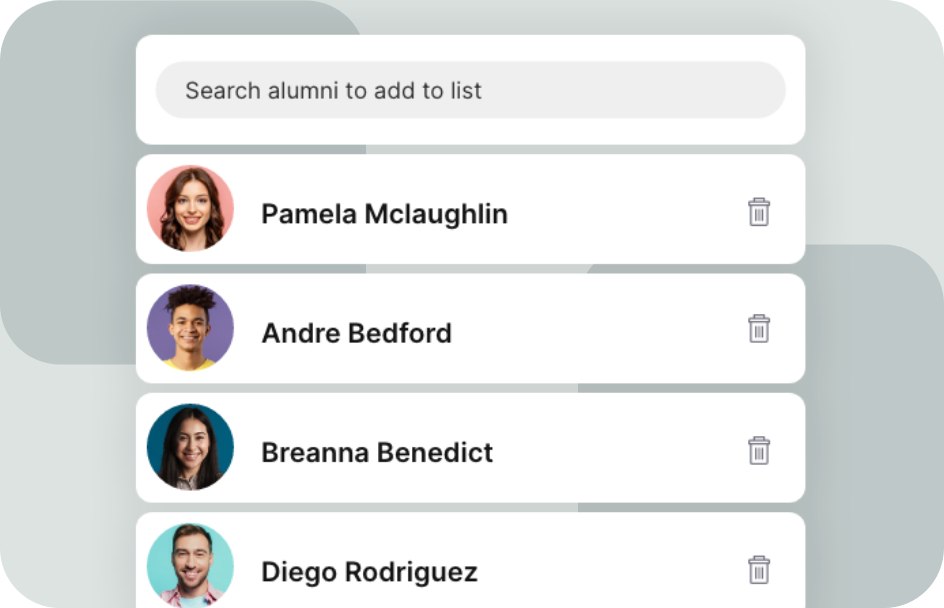
Task: Open the Andre Bedford name link
Action: pos(356,333)
